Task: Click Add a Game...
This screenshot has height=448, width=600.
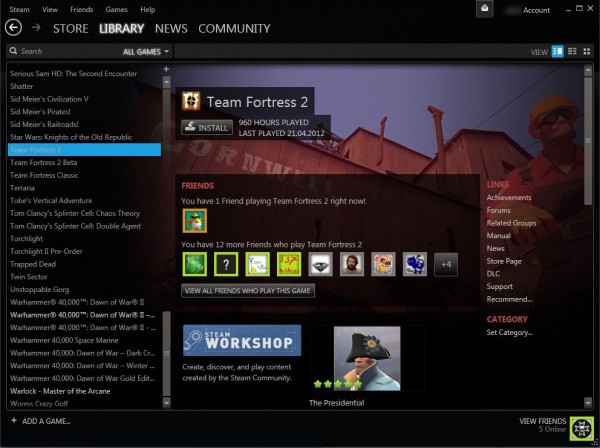Action: [x=46, y=421]
